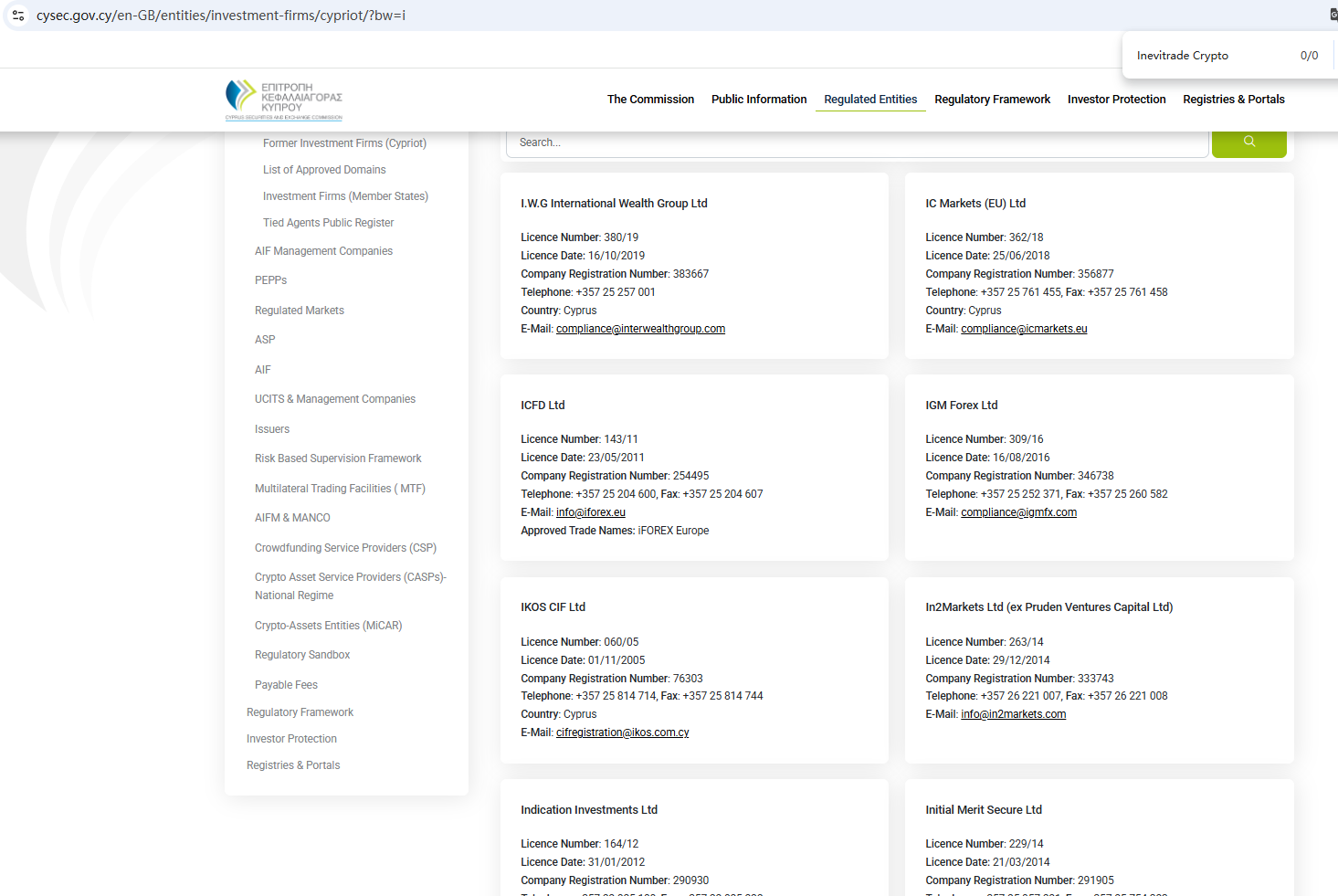The height and width of the screenshot is (896, 1338).
Task: Open Regulatory Framework top menu
Action: tap(992, 100)
